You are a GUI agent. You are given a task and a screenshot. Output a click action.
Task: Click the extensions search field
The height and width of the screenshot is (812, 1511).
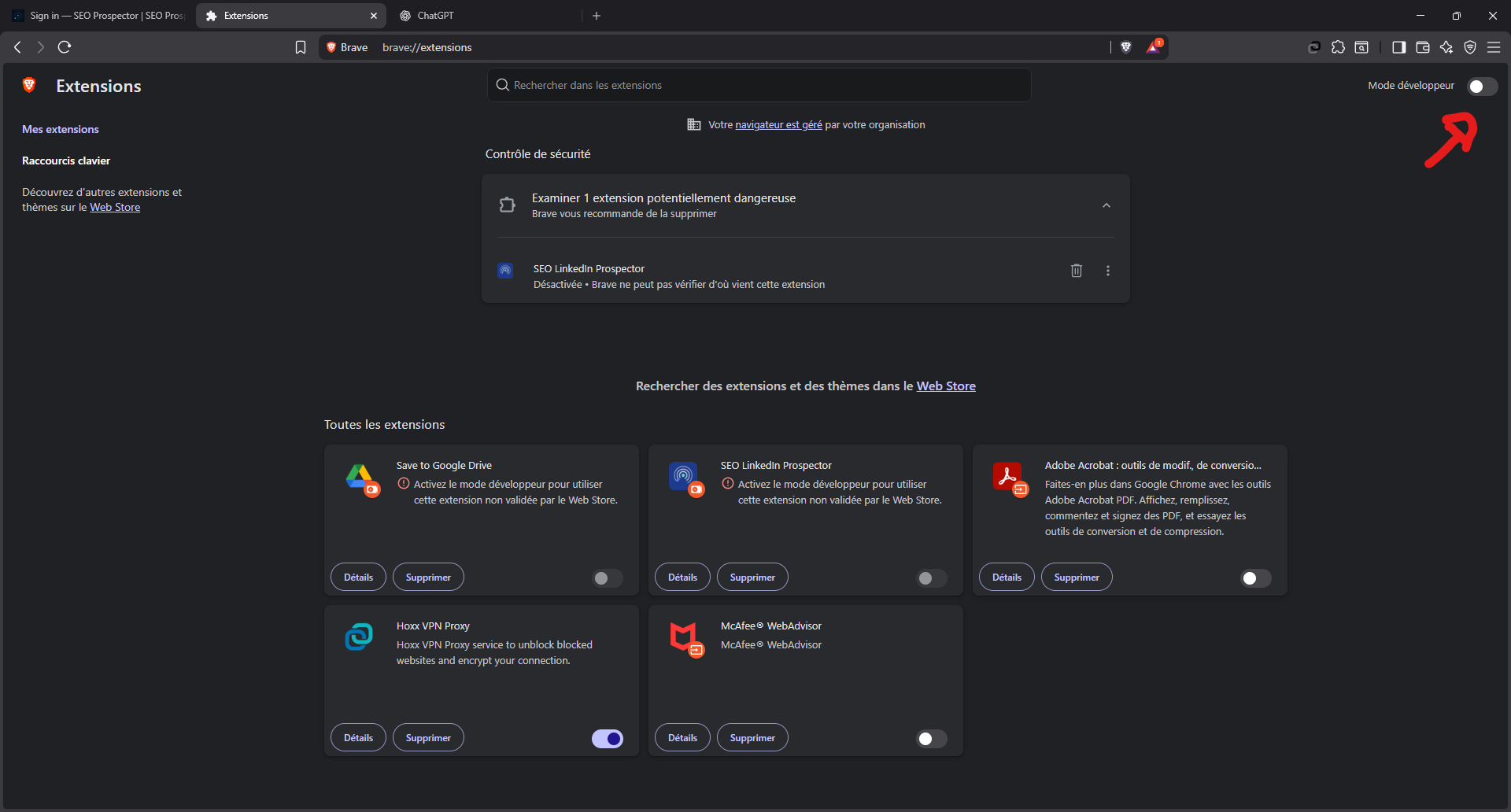(758, 85)
